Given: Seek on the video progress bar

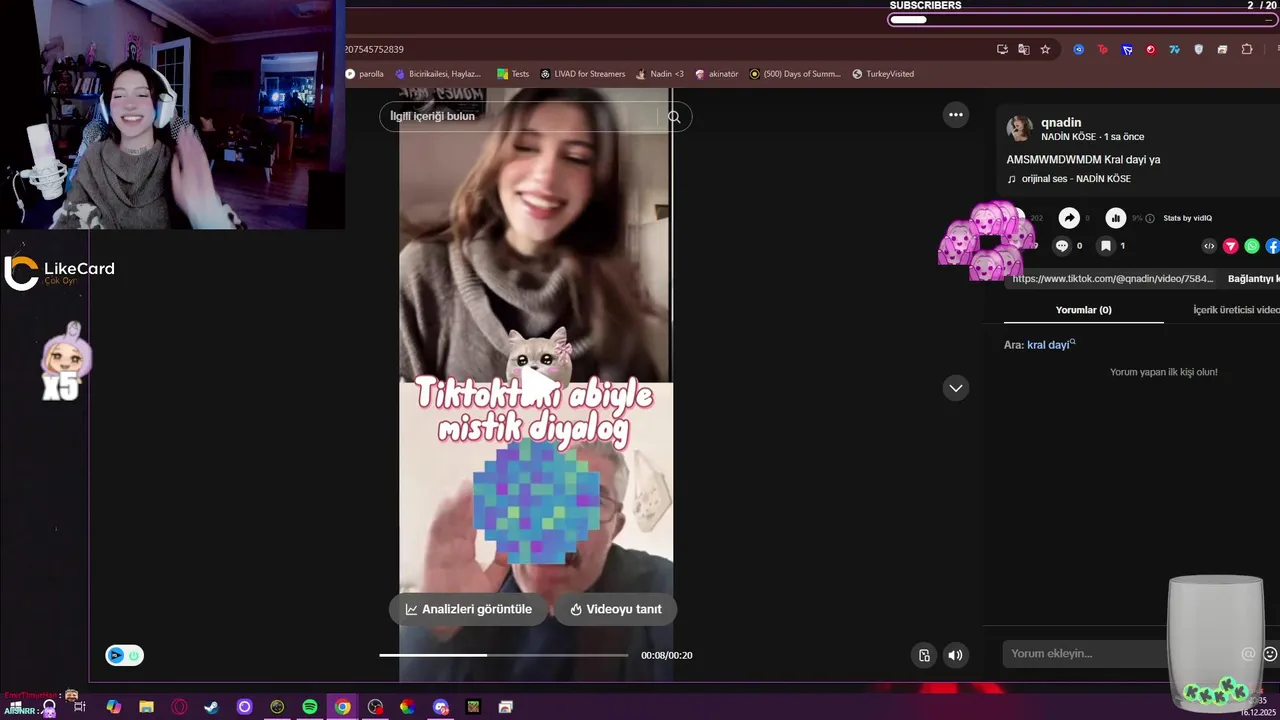Looking at the screenshot, I should click(503, 655).
